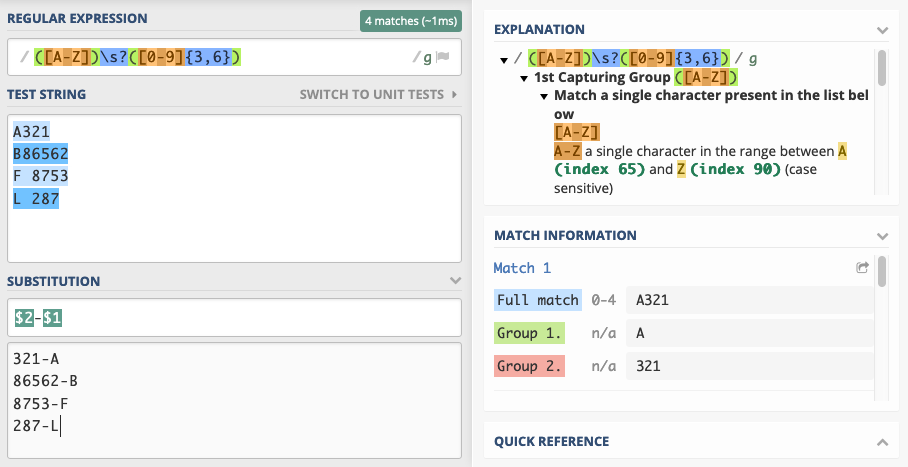Collapse the 1st Capturing Group tree node
Screen dimensions: 908x467
(x=524, y=78)
